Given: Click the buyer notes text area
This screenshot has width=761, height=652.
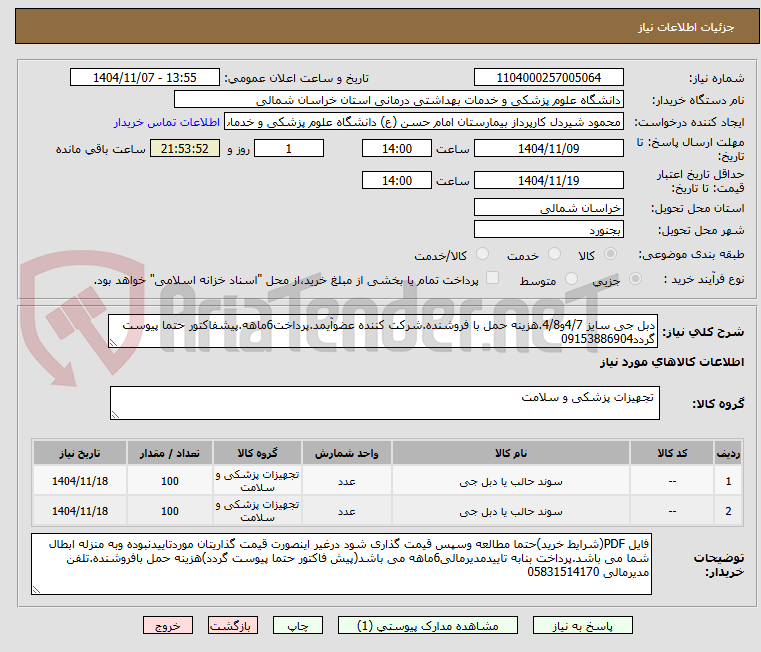Looking at the screenshot, I should (x=341, y=564).
